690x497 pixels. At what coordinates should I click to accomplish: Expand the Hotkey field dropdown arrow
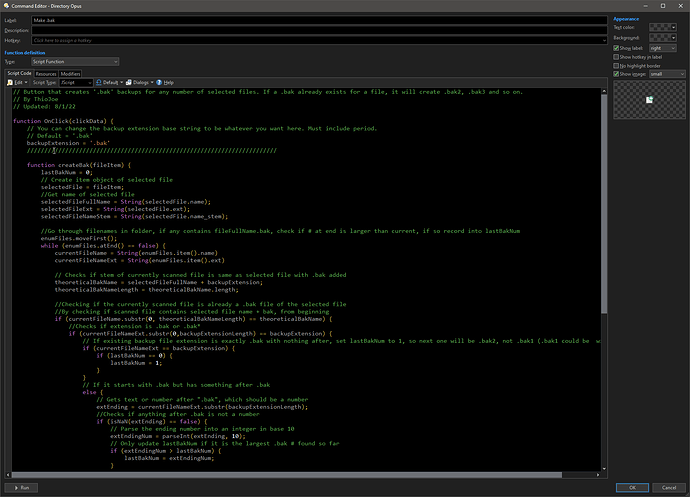(x=604, y=40)
